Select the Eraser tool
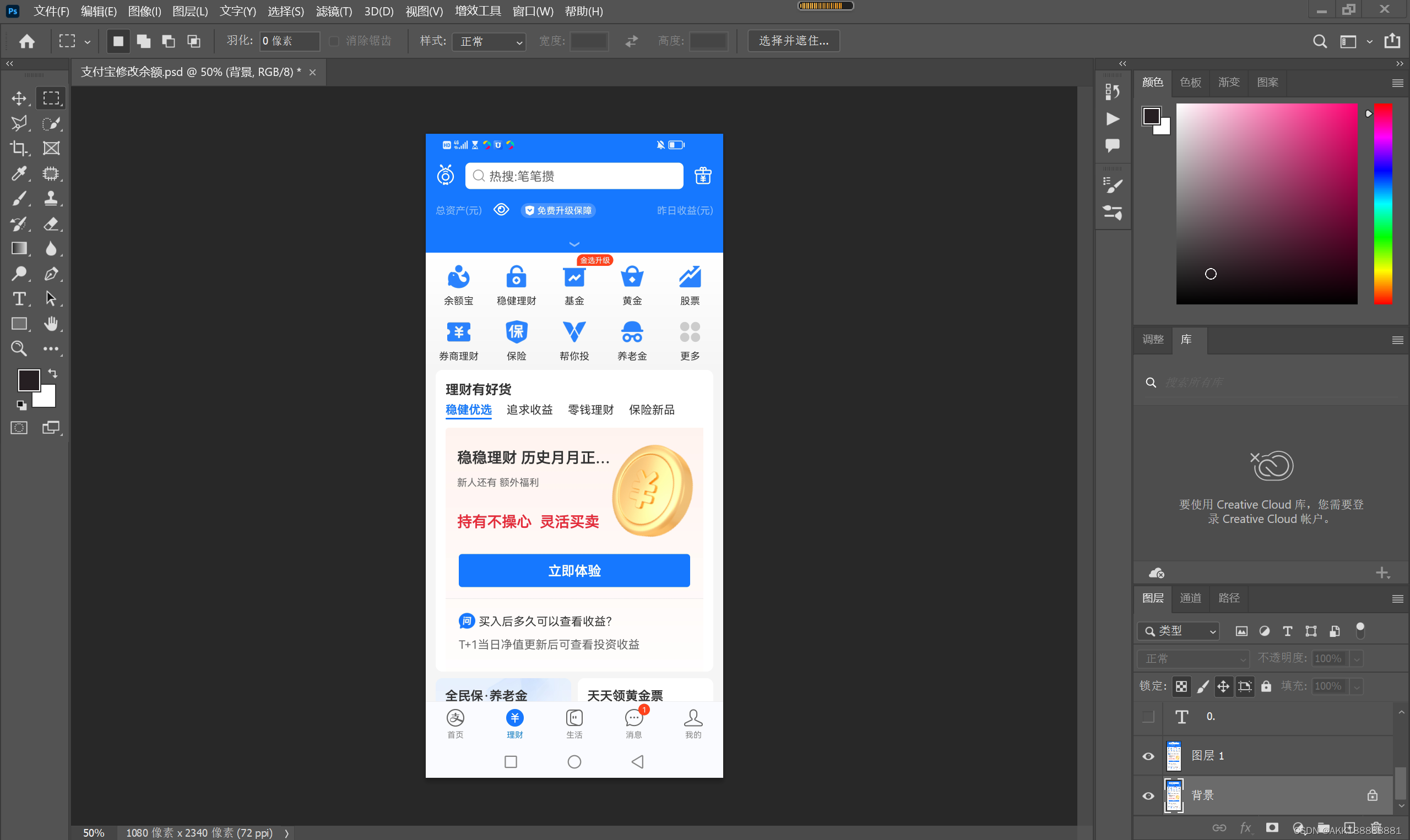 51,223
